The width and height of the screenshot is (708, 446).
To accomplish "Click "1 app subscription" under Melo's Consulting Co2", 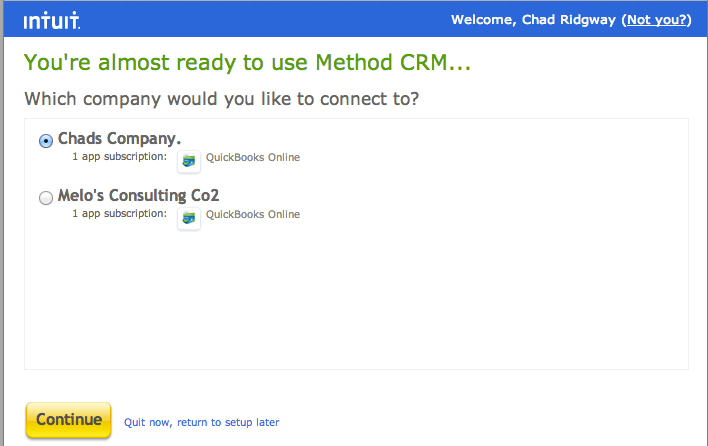I will tap(119, 214).
